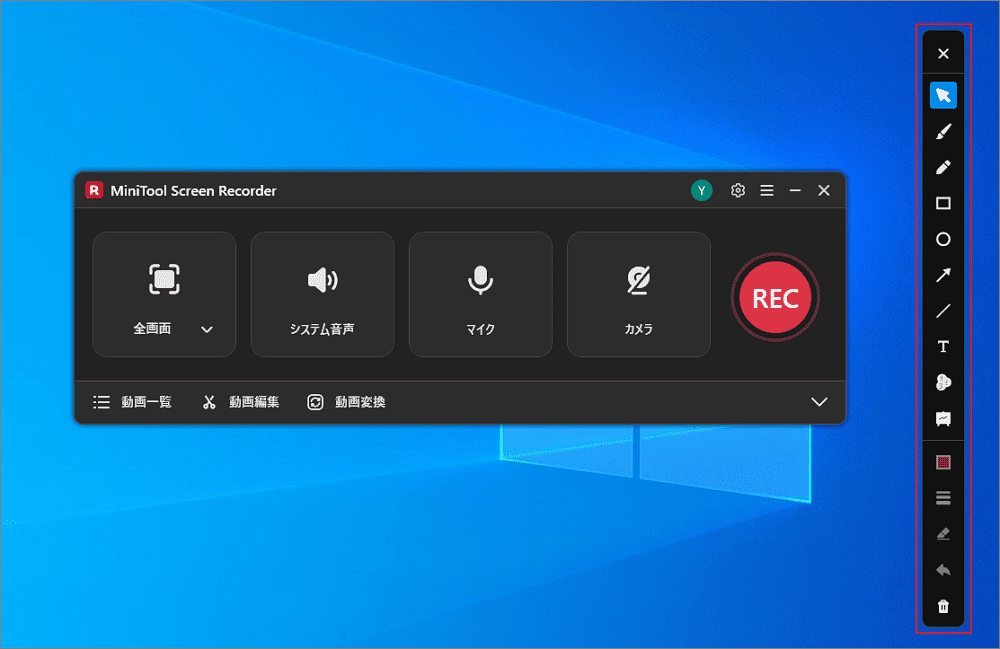Select the rectangle shape tool
The image size is (1000, 649).
click(x=943, y=203)
